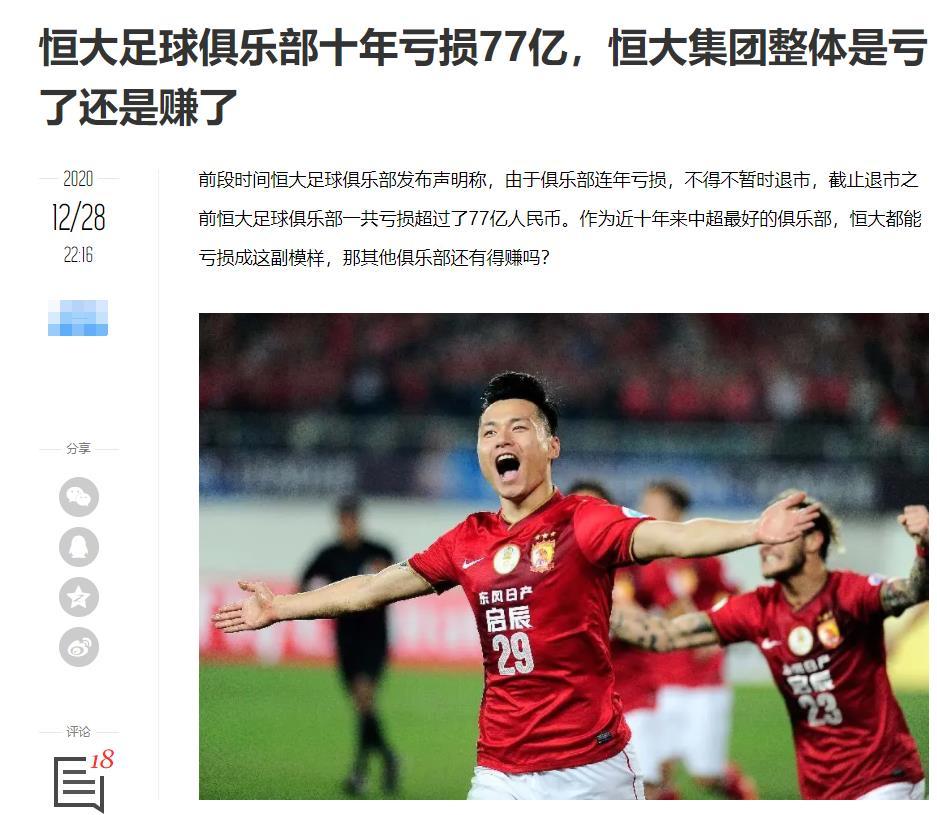937x815 pixels.
Task: Open comments via the speech bubble icon
Action: [78, 784]
